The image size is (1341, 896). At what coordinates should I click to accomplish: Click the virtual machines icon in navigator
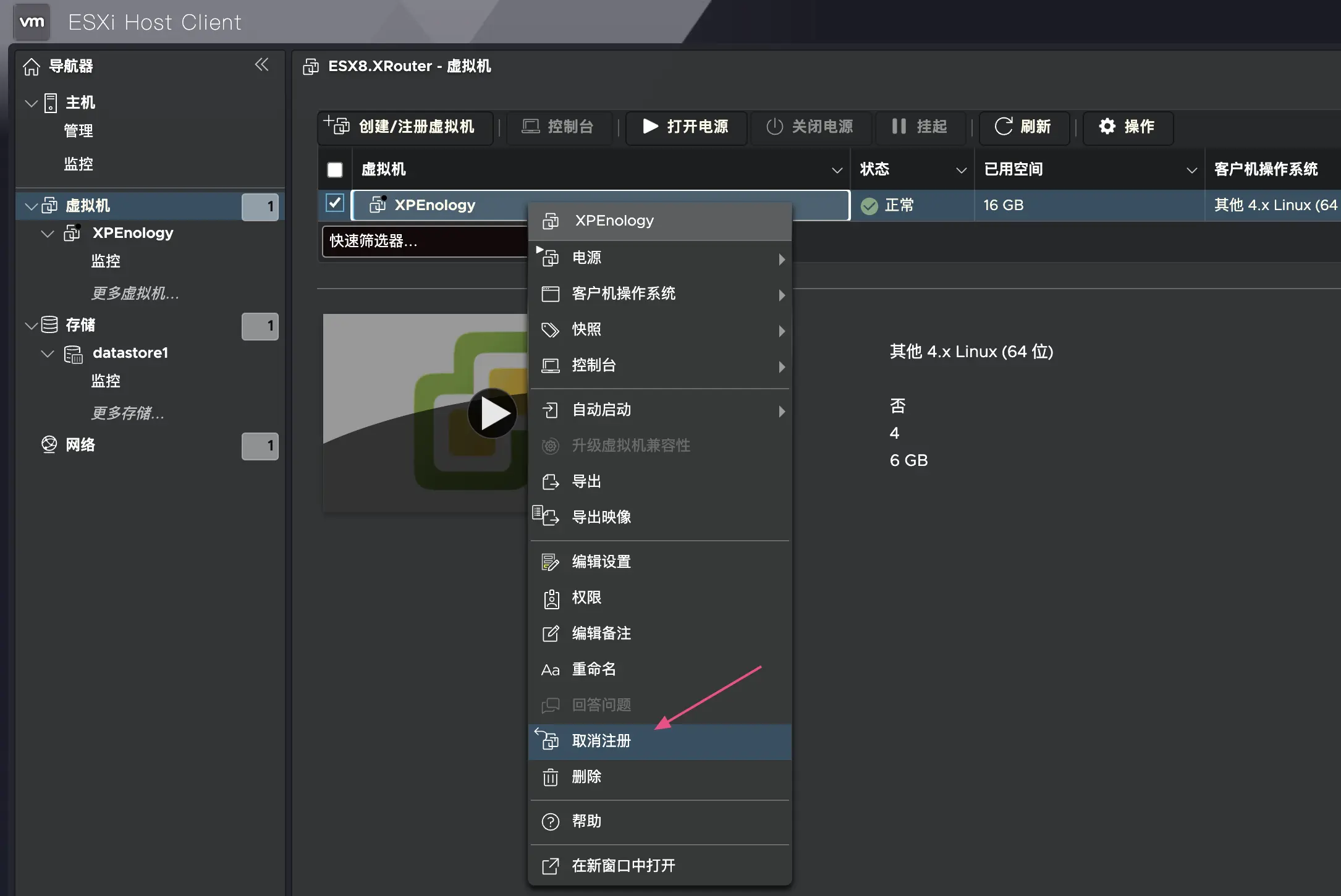tap(49, 206)
